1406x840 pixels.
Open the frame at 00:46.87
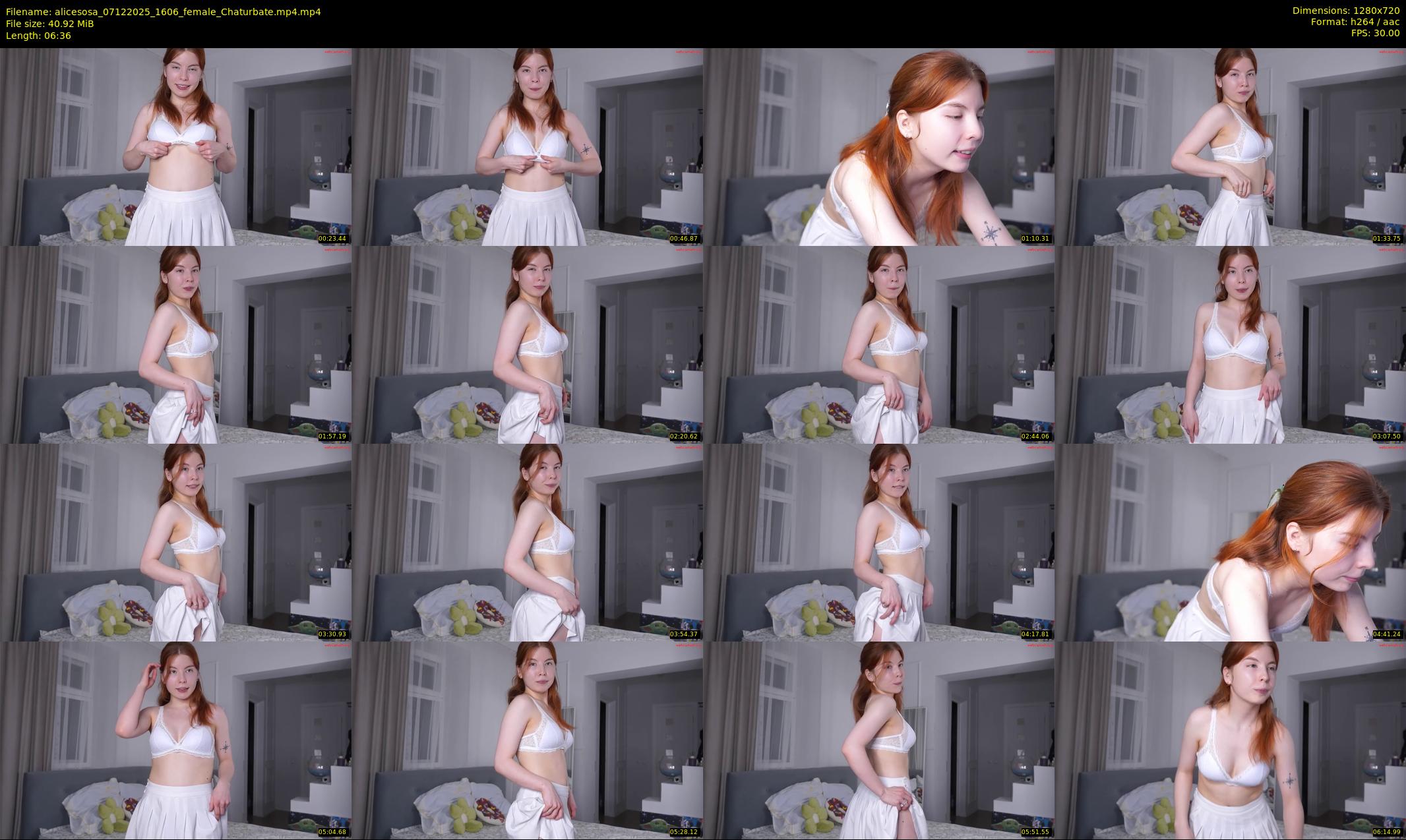pos(527,146)
